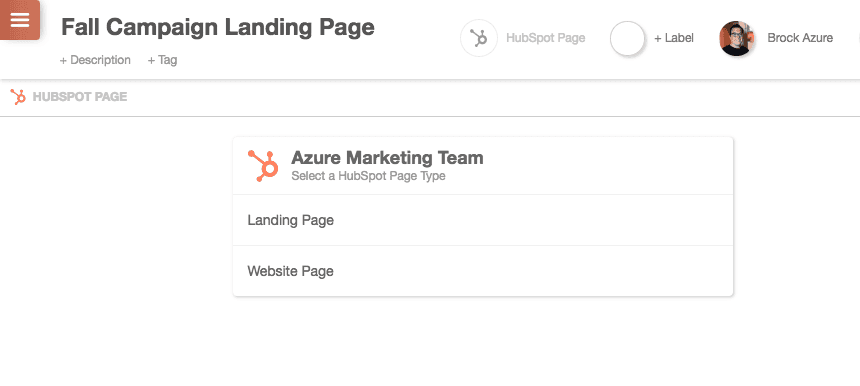Click the Fall Campaign Landing Page title
Viewport: 860px width, 386px height.
point(218,27)
